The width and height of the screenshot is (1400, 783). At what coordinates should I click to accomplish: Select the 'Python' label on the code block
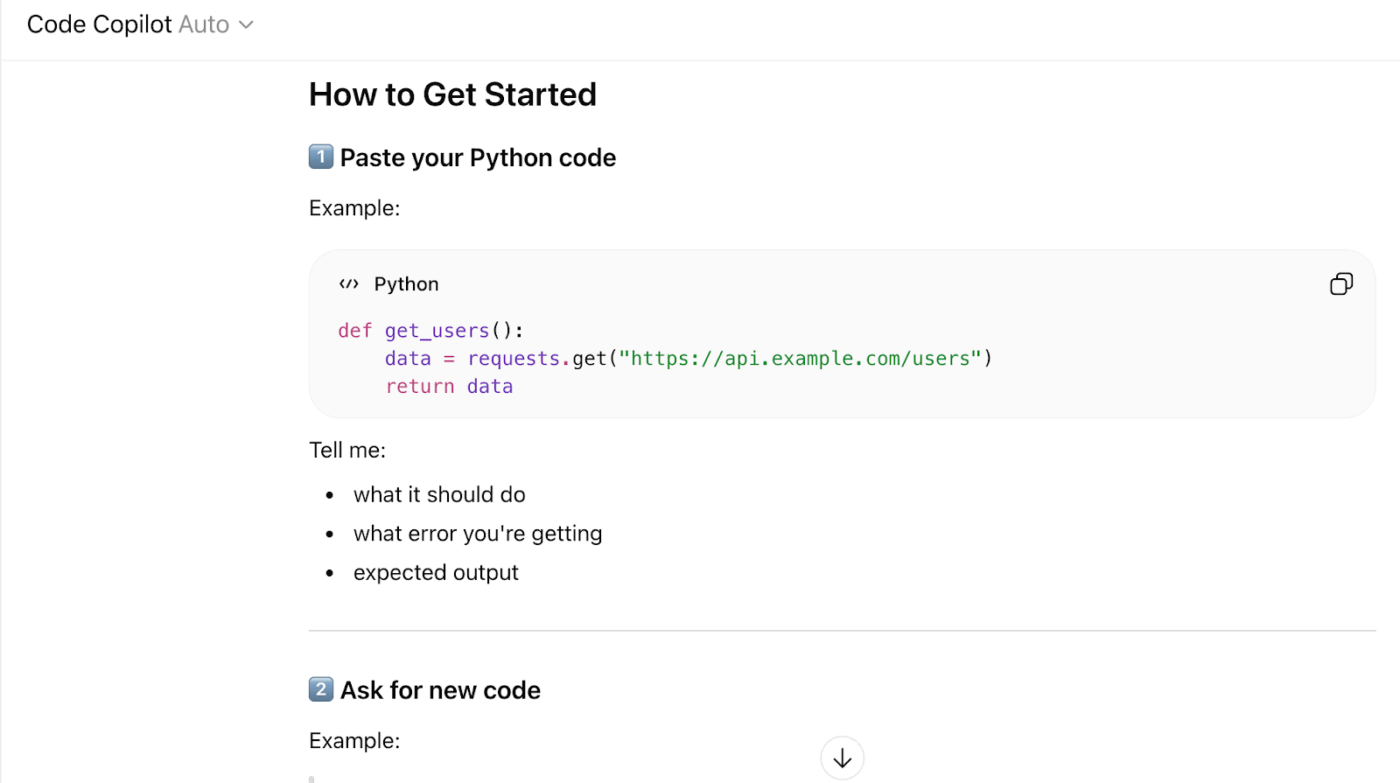click(406, 283)
